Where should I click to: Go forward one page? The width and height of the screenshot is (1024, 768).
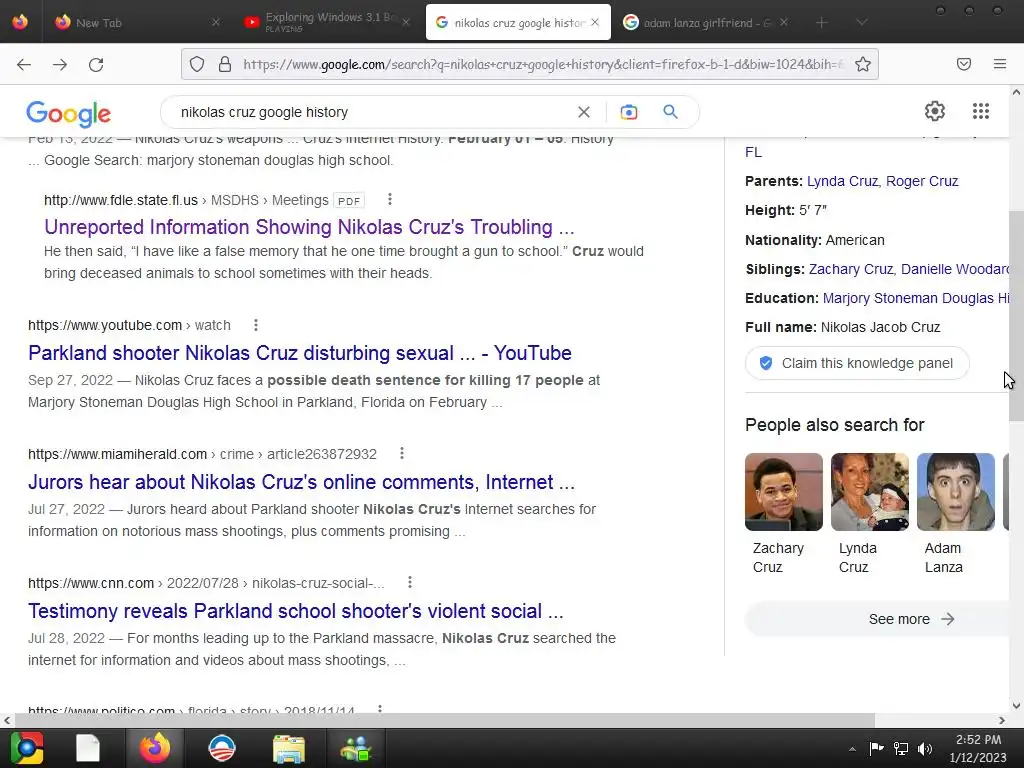[x=60, y=64]
